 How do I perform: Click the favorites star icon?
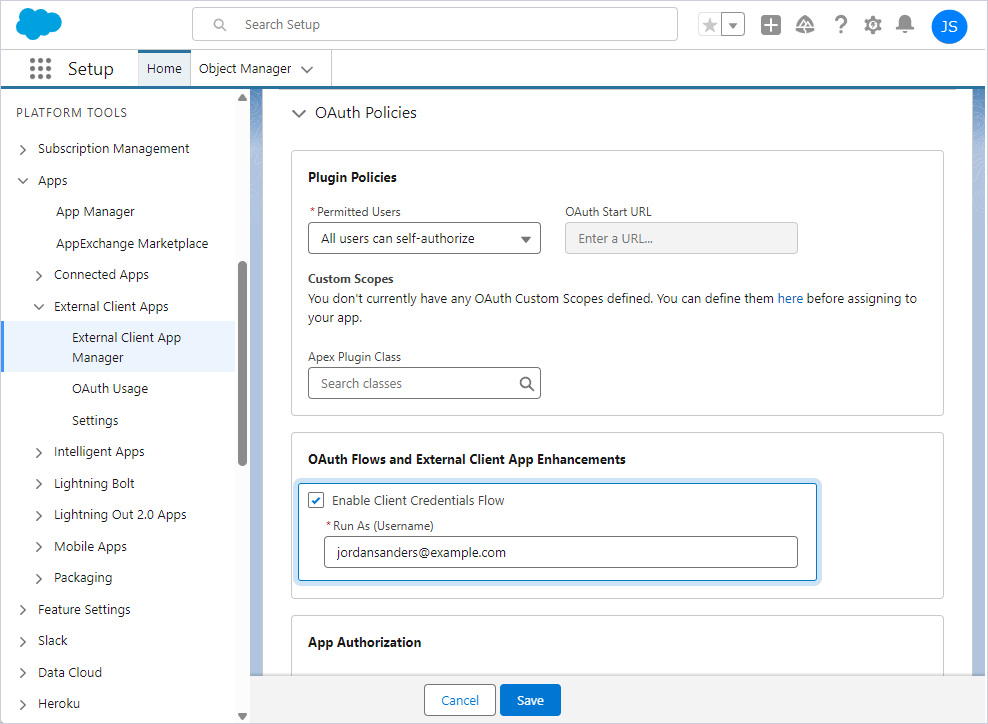pos(709,25)
